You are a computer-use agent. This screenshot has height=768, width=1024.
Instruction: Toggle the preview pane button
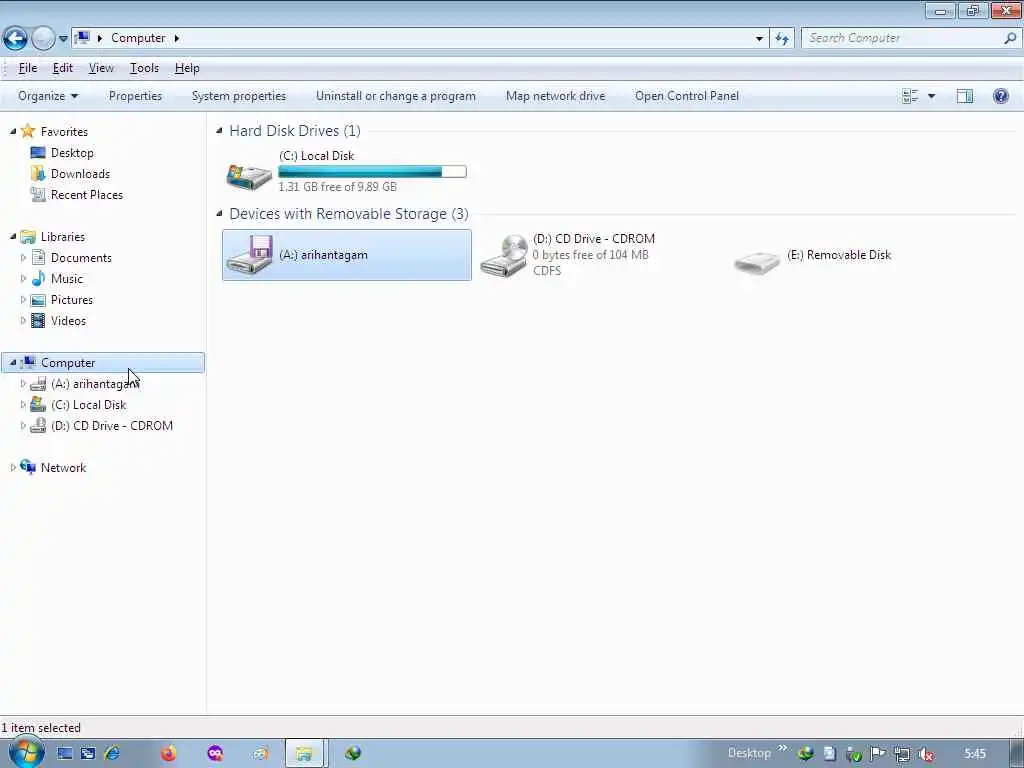[965, 96]
